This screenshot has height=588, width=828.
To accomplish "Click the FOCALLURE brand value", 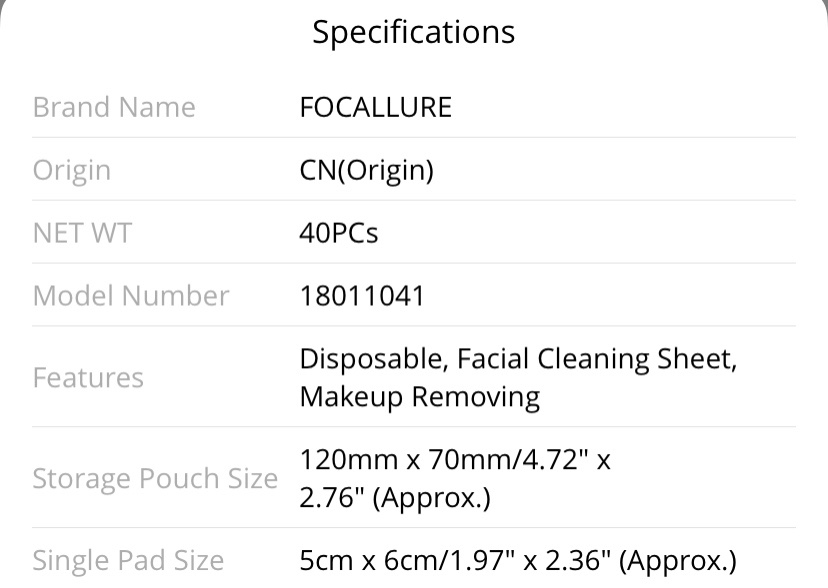I will (x=375, y=107).
